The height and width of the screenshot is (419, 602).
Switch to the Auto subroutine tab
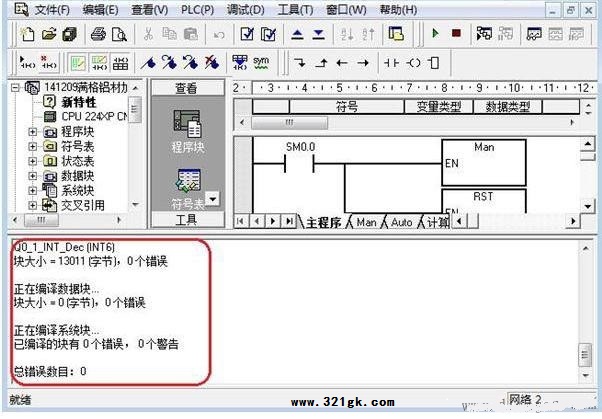401,222
